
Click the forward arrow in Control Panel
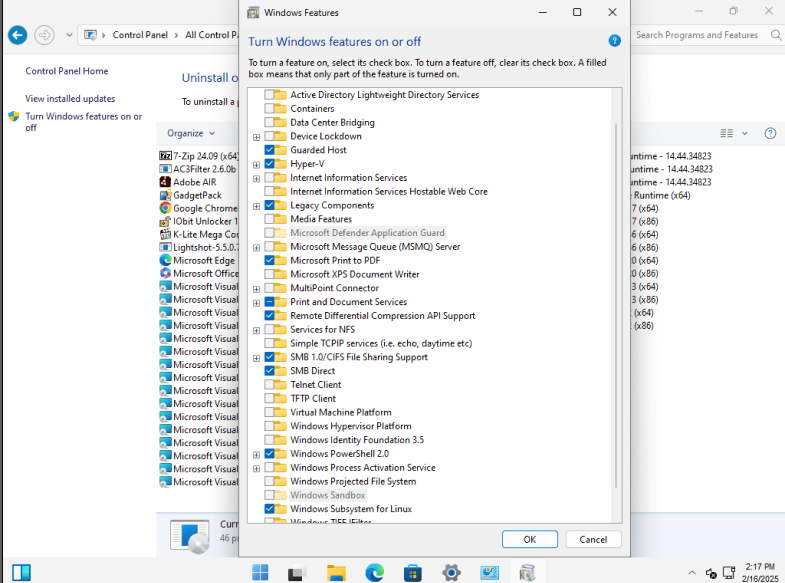click(44, 35)
